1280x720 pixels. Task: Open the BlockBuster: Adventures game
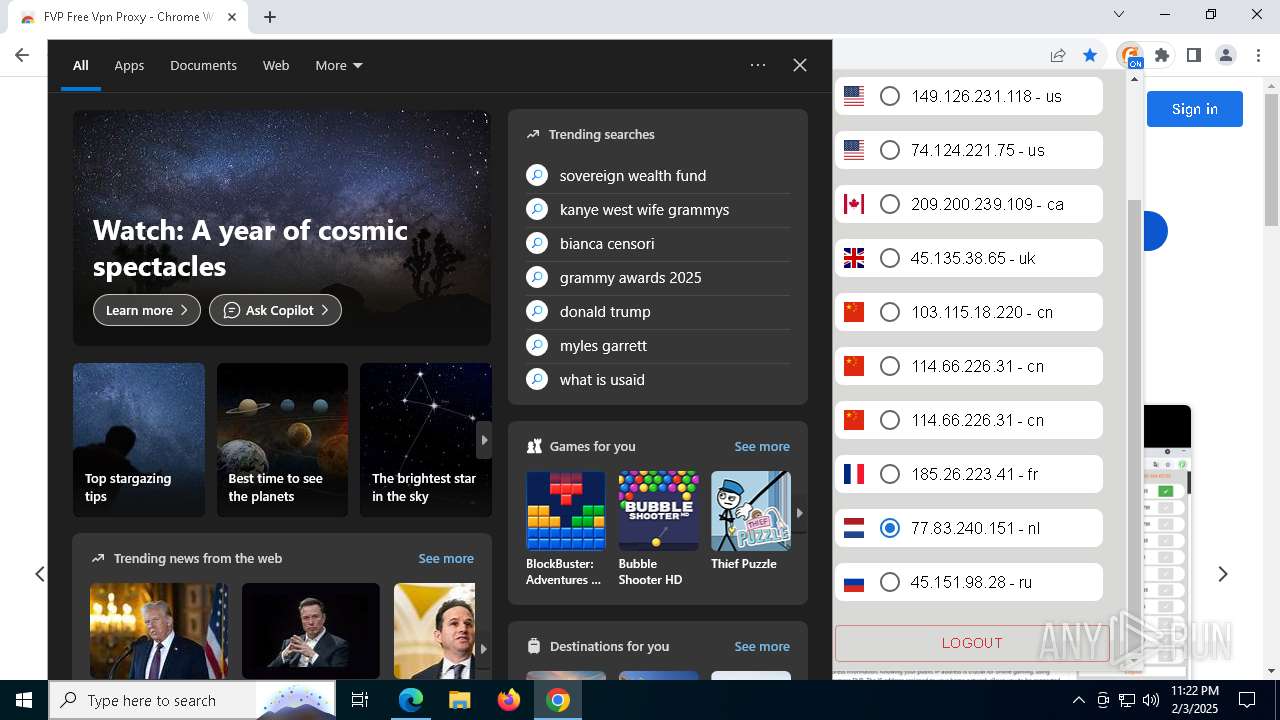(x=565, y=529)
